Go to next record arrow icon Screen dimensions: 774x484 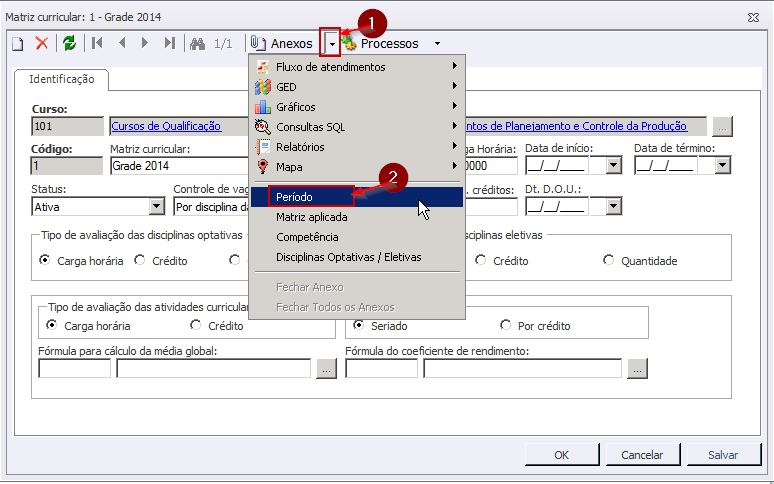point(146,43)
